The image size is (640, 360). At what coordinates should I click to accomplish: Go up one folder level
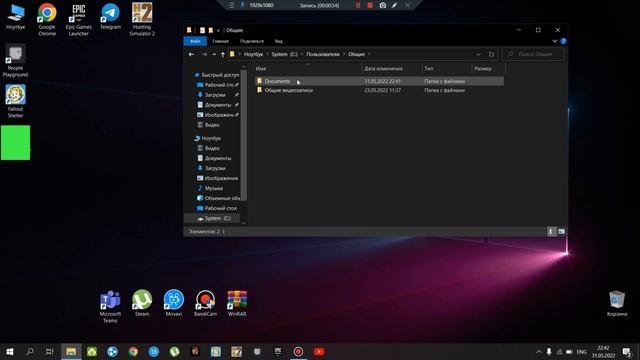coord(223,54)
